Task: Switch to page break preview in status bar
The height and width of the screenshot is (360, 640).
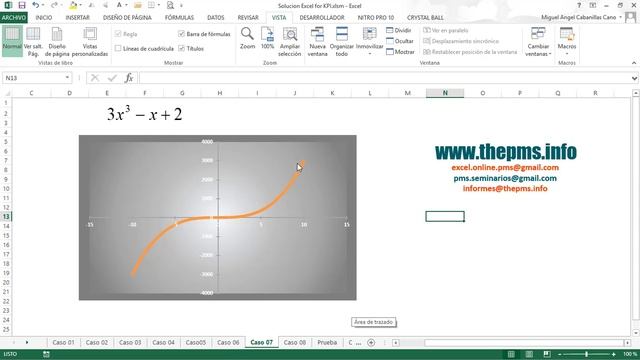Action: pos(547,354)
